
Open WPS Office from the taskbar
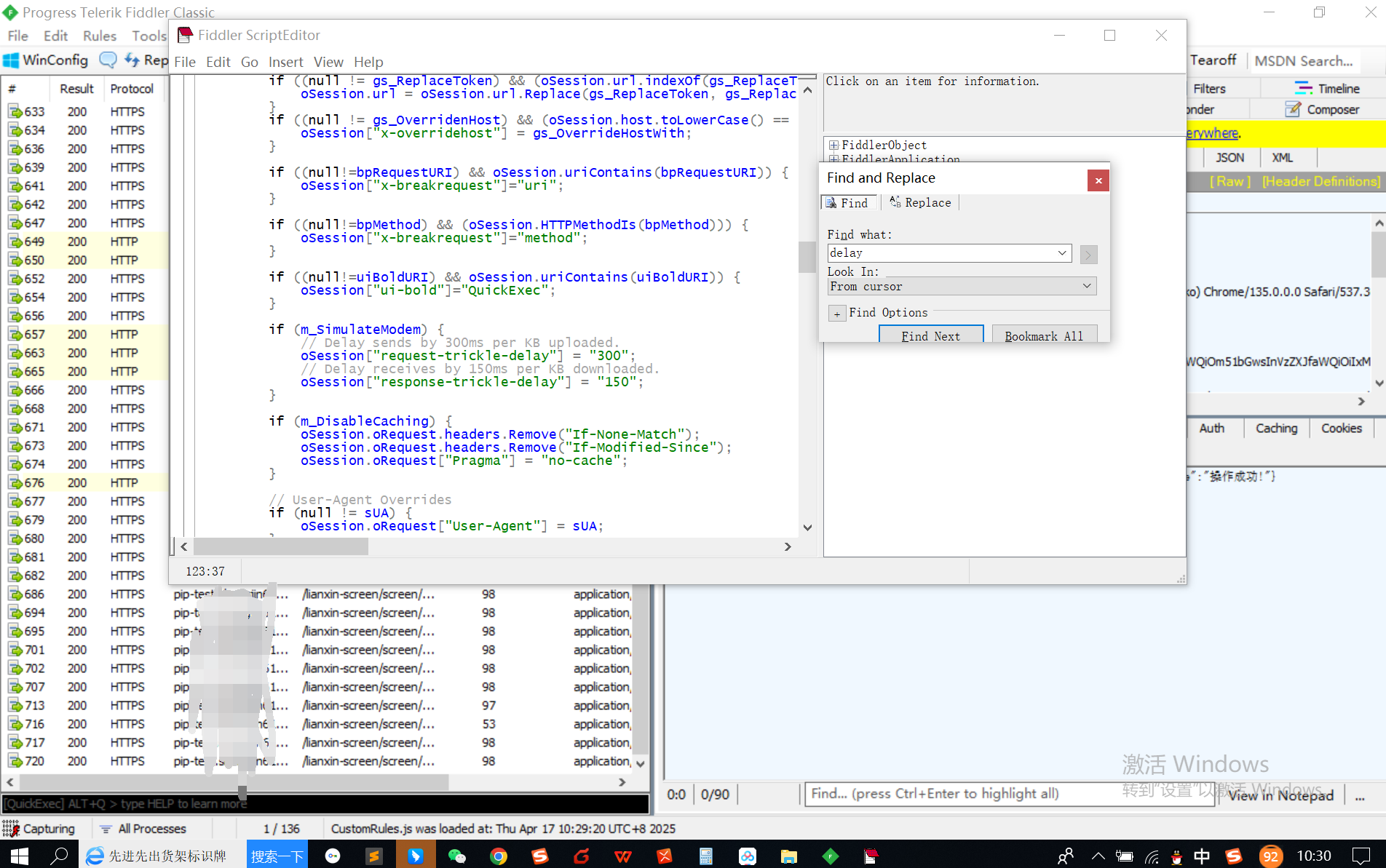pos(623,856)
